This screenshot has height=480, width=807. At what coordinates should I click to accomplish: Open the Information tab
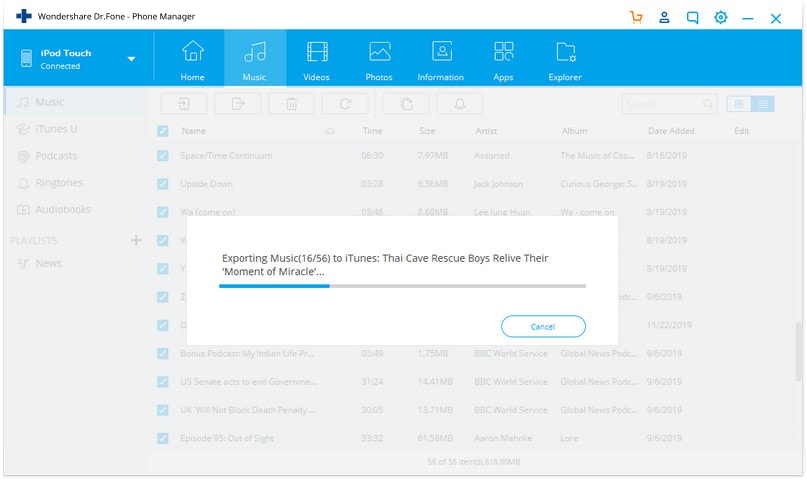pyautogui.click(x=441, y=60)
